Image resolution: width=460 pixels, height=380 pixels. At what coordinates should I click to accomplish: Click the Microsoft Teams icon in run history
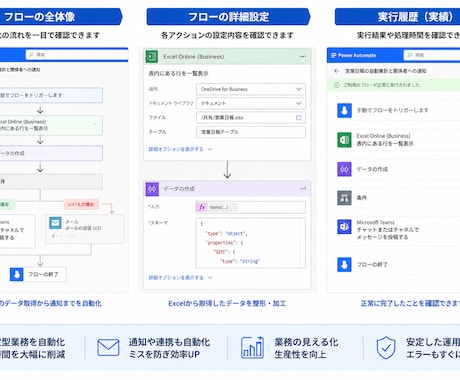click(344, 227)
